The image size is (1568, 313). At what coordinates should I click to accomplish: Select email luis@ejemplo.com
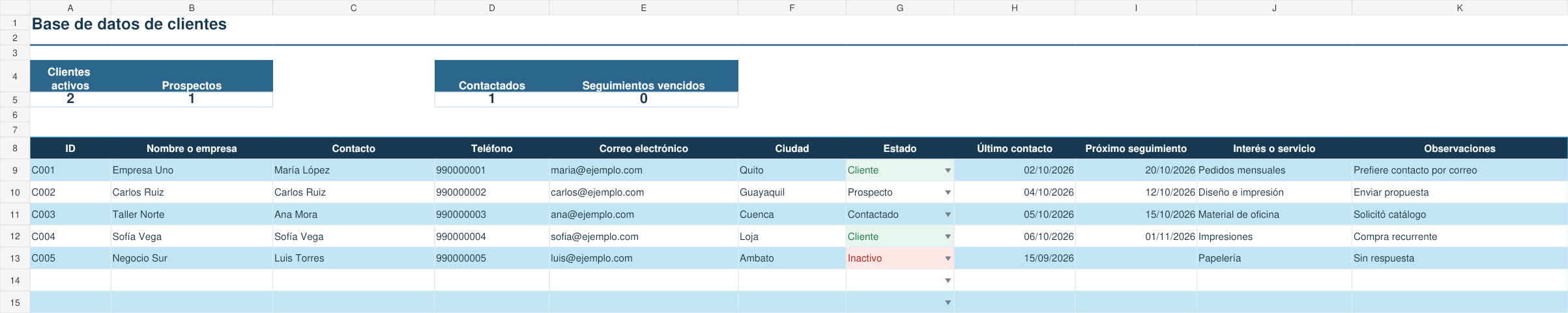coord(643,258)
